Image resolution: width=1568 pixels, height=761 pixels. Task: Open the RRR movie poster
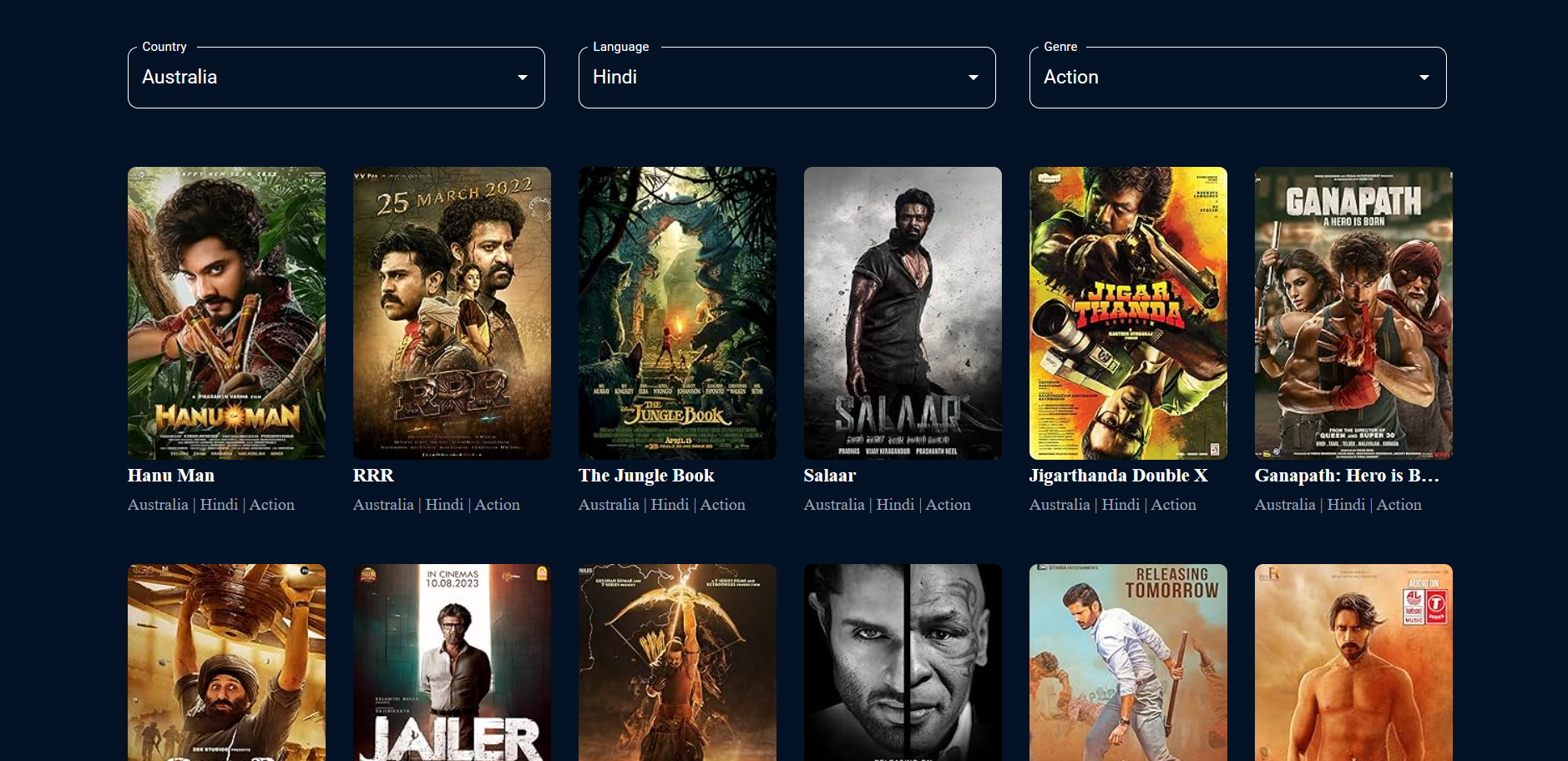[452, 313]
